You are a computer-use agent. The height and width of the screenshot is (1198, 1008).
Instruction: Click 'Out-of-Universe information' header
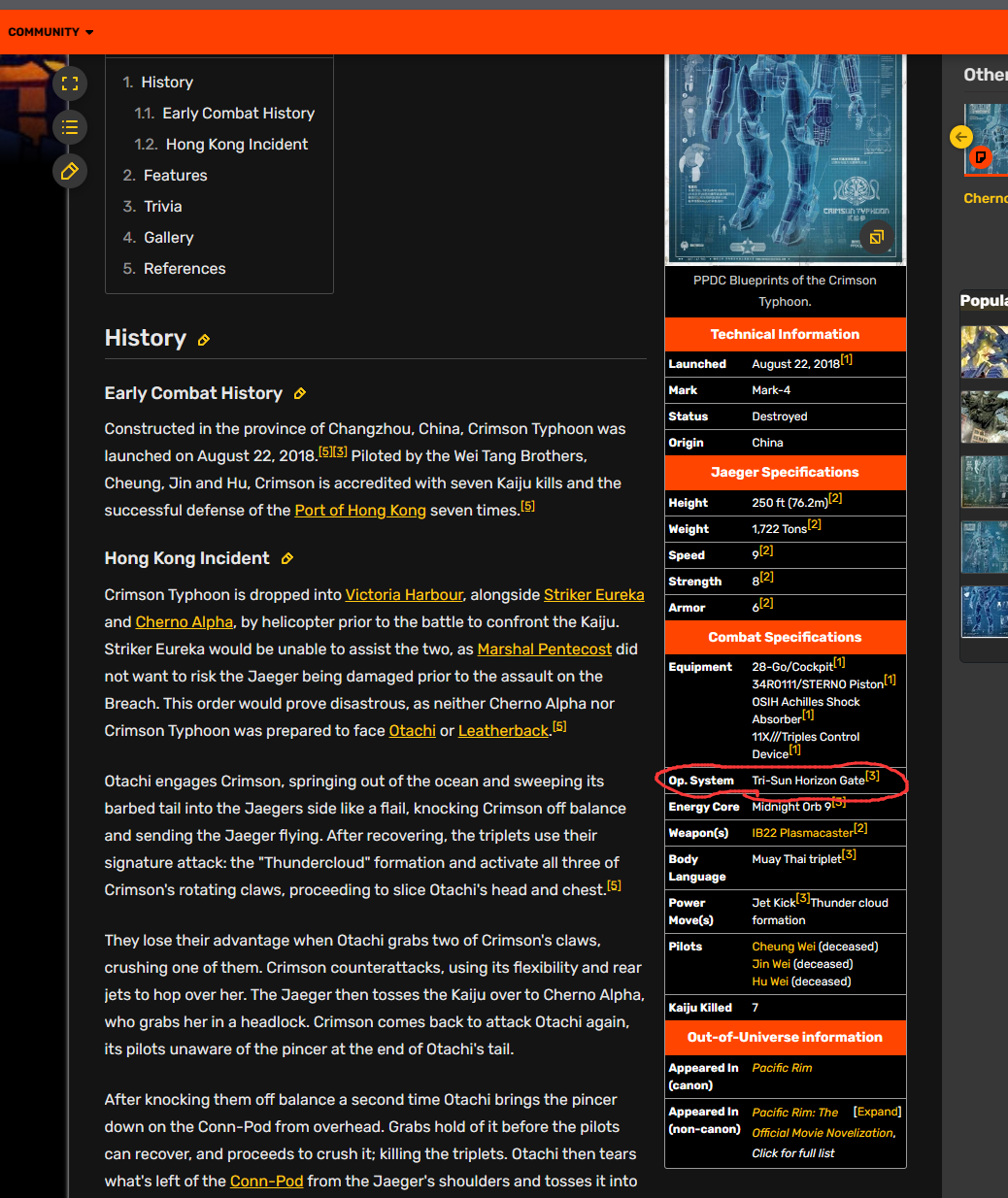[786, 1037]
